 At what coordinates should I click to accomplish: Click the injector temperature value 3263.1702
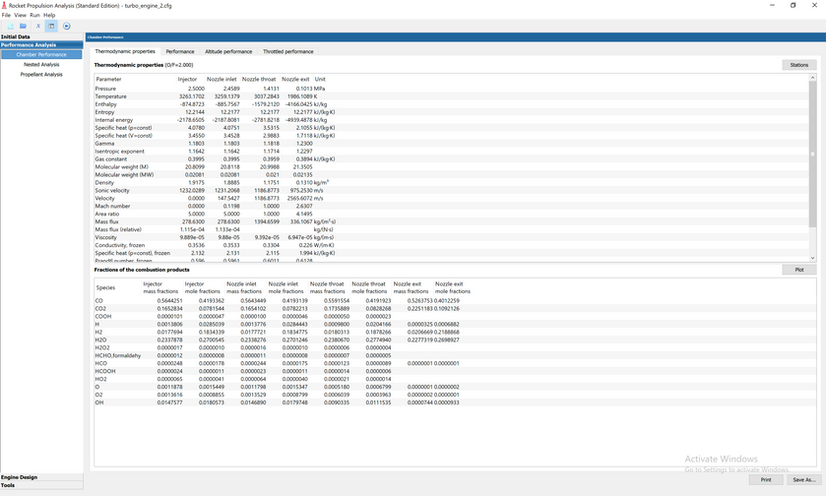(192, 96)
